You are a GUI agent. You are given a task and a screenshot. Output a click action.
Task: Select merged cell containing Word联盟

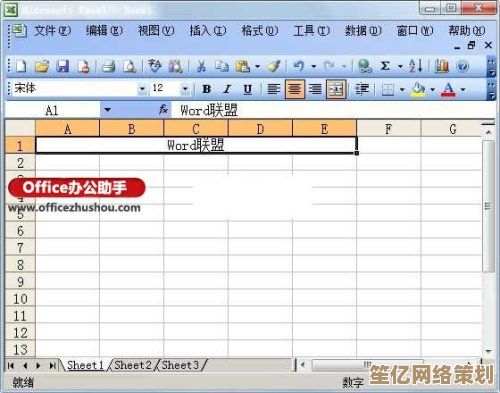pyautogui.click(x=196, y=145)
